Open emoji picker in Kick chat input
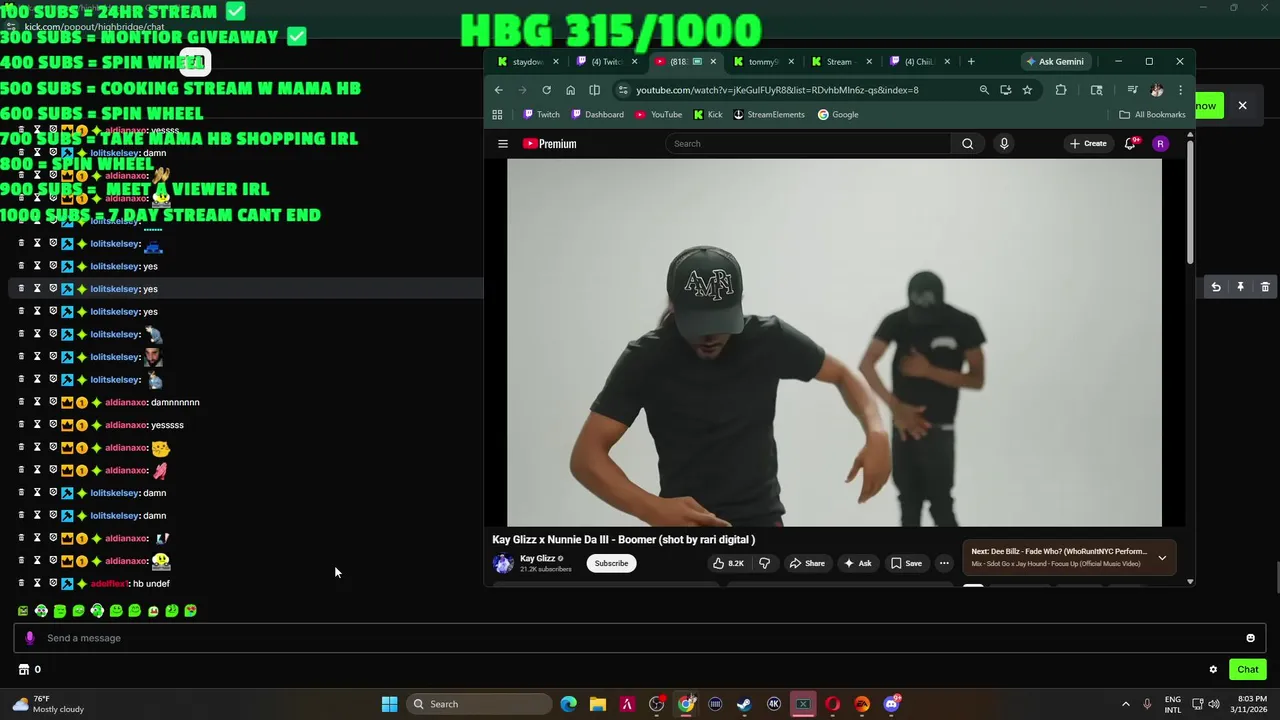The height and width of the screenshot is (720, 1280). [1250, 638]
